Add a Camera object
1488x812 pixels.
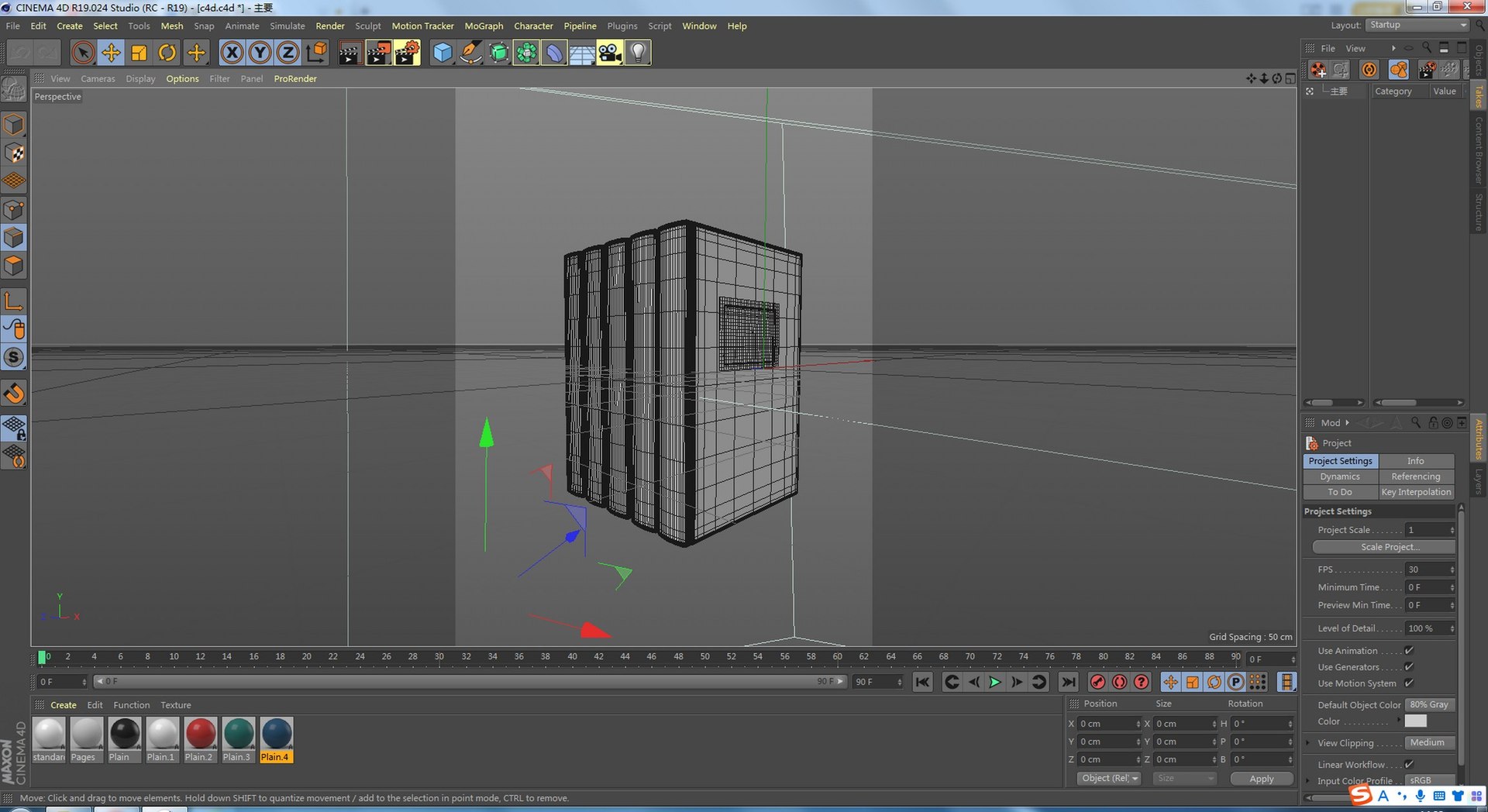pos(610,53)
